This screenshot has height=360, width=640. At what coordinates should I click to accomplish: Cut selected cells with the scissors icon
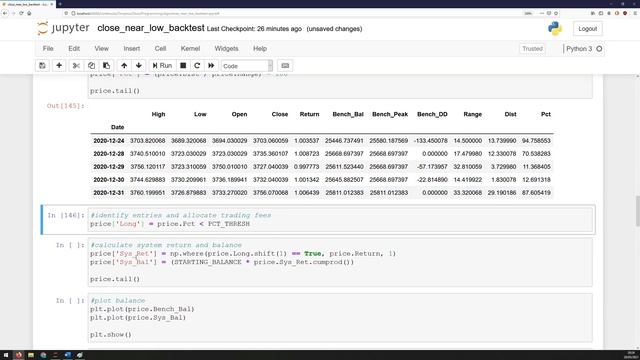tap(76, 66)
